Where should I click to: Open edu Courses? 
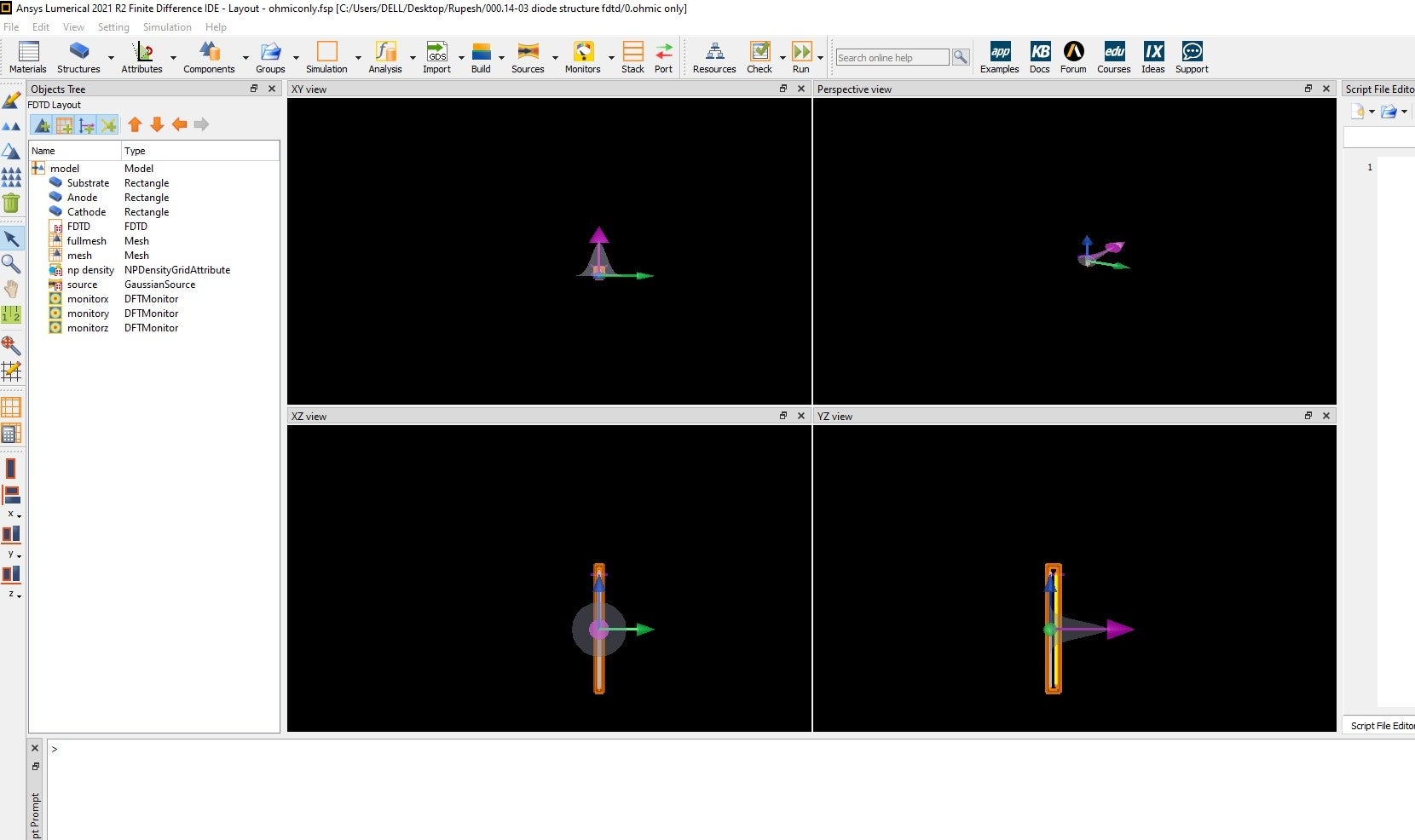pos(1114,57)
